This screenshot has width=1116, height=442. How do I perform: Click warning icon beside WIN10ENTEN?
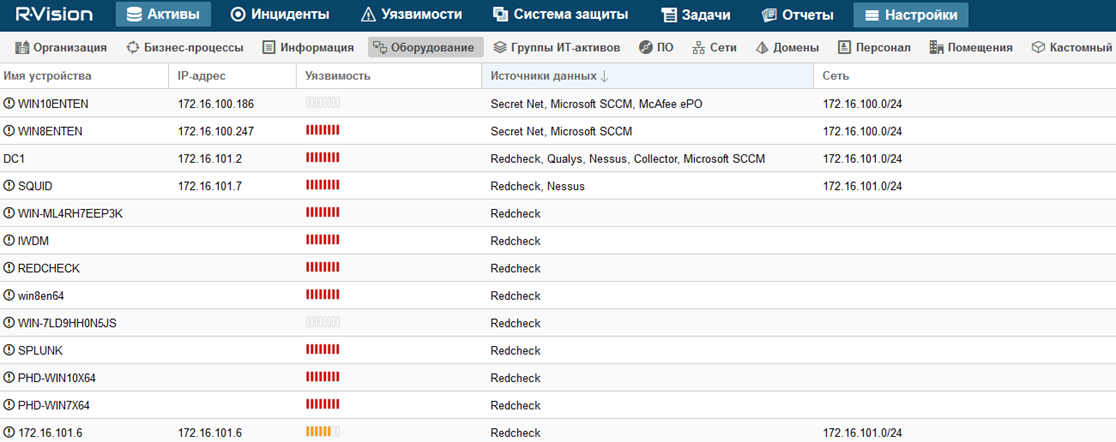tap(9, 104)
